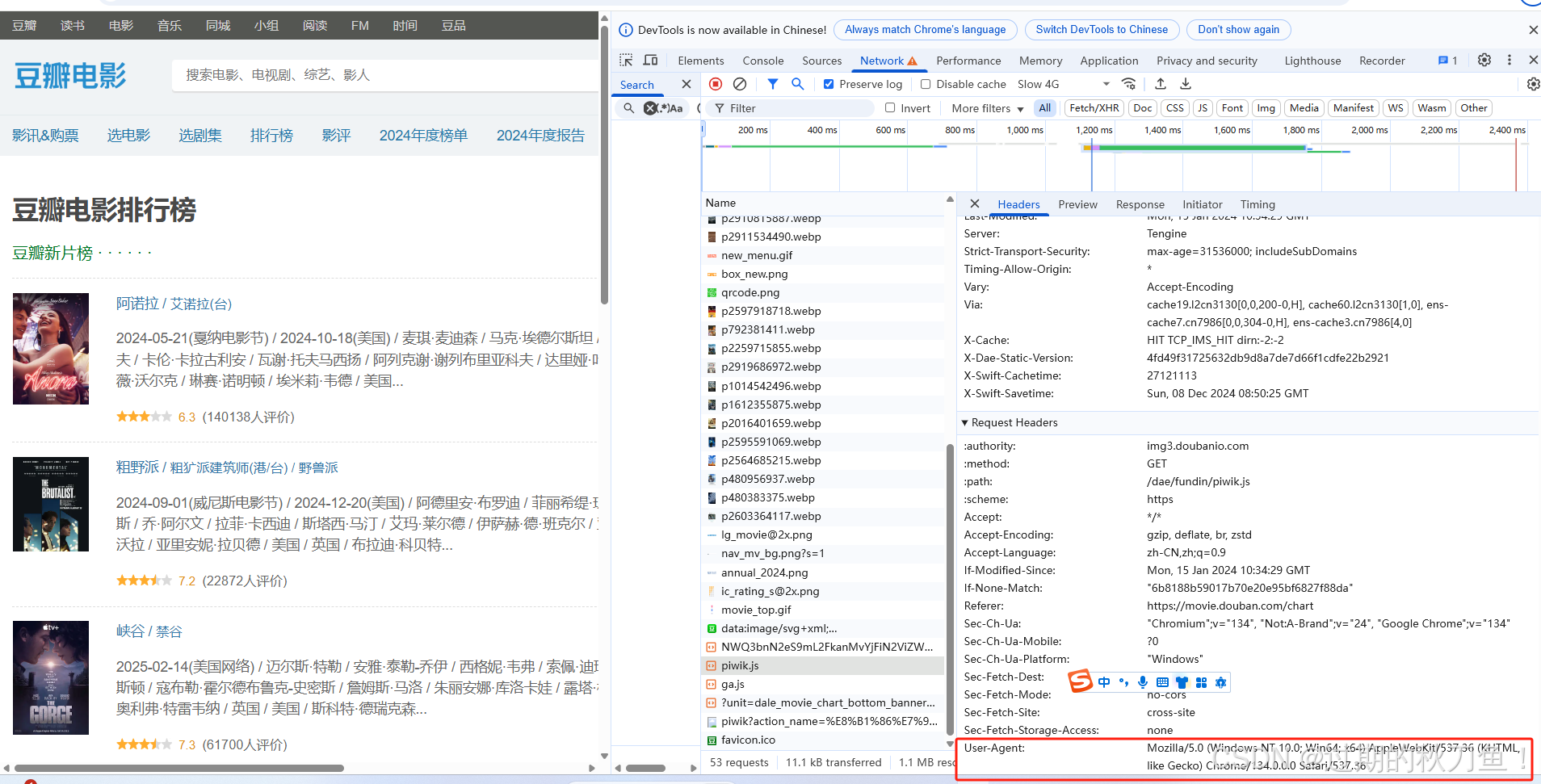Click Sogou microphone voice input icon
Image resolution: width=1541 pixels, height=784 pixels.
pos(1143,682)
